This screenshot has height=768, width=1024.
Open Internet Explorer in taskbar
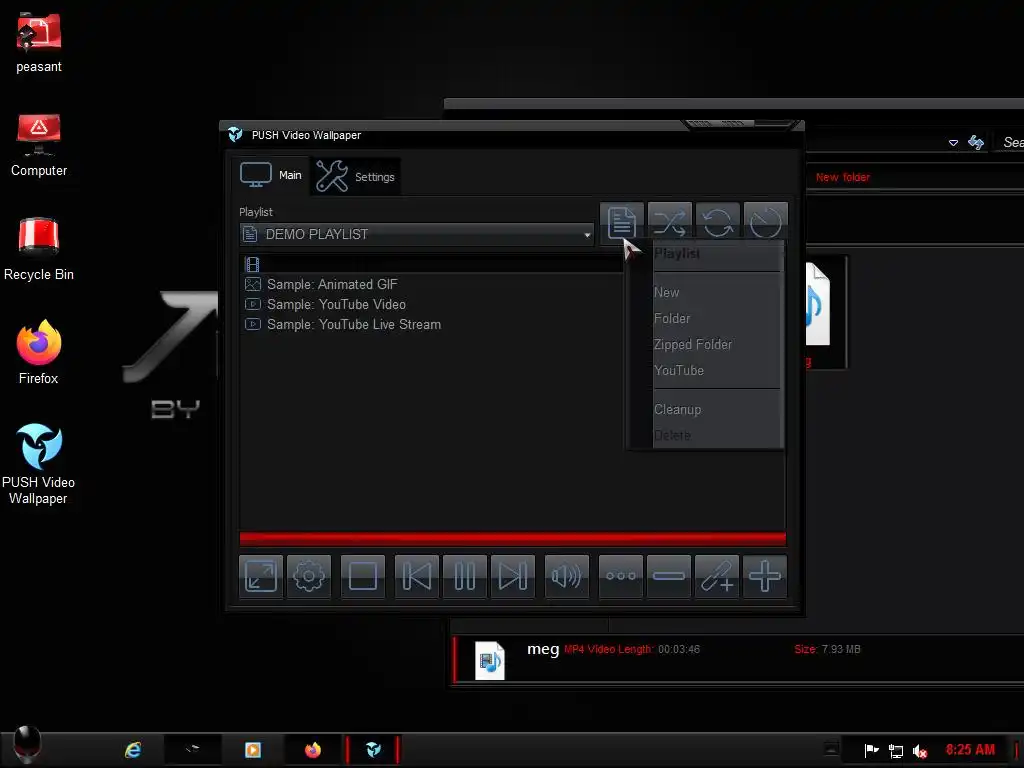(133, 750)
